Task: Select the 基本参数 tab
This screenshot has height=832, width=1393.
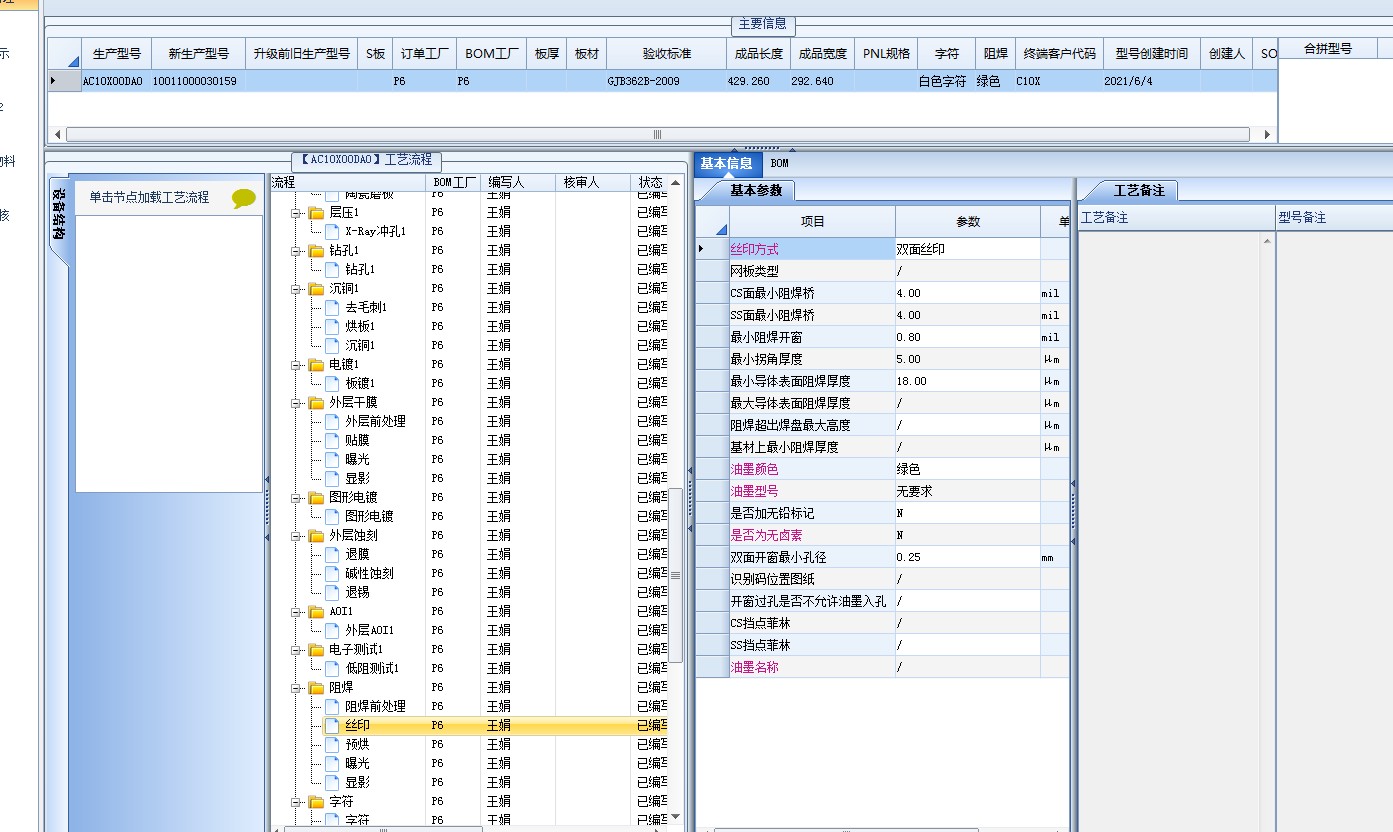Action: point(756,190)
